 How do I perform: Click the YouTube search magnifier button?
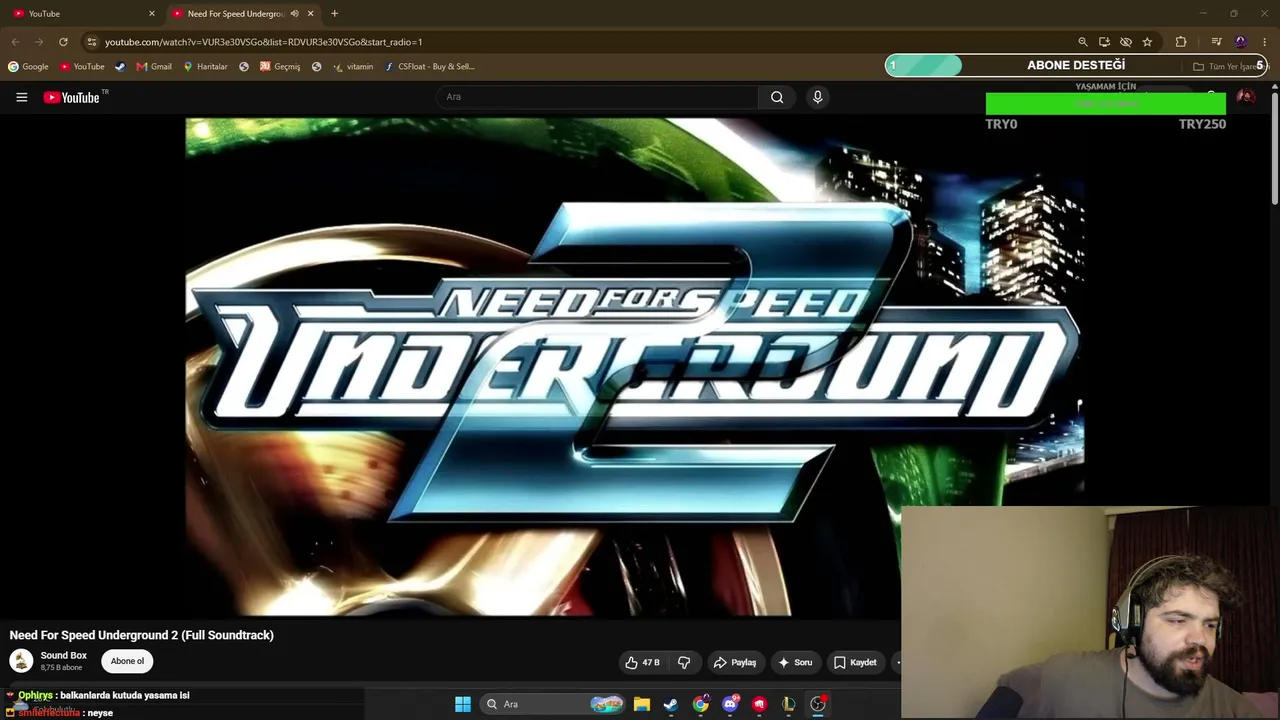click(x=777, y=97)
